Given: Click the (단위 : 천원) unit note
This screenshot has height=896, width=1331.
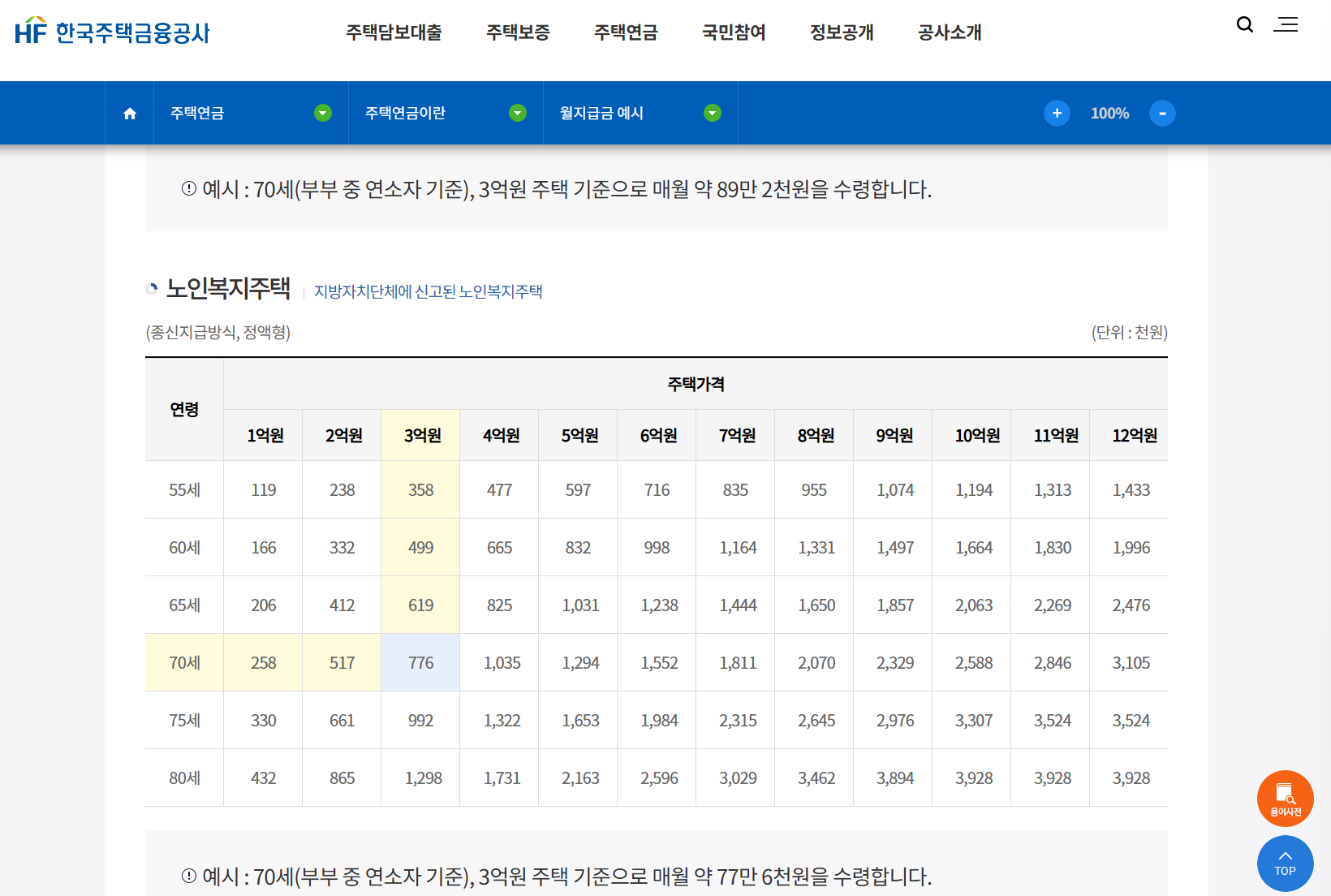Looking at the screenshot, I should 1129,332.
